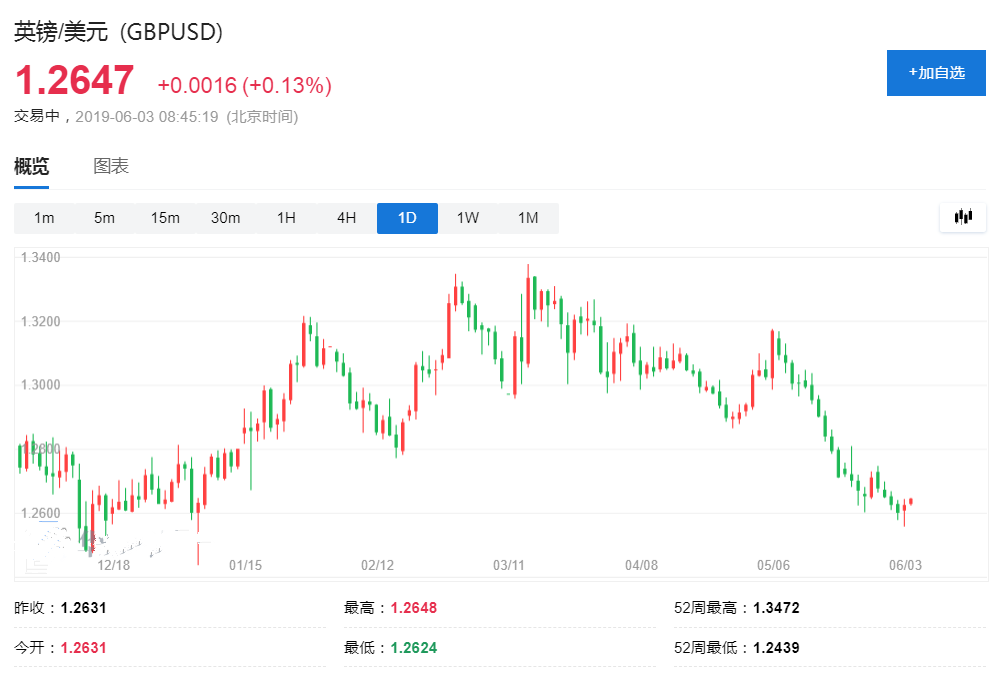Add GBPUSD to watchlist with +加自选
The width and height of the screenshot is (1005, 677).
click(936, 73)
